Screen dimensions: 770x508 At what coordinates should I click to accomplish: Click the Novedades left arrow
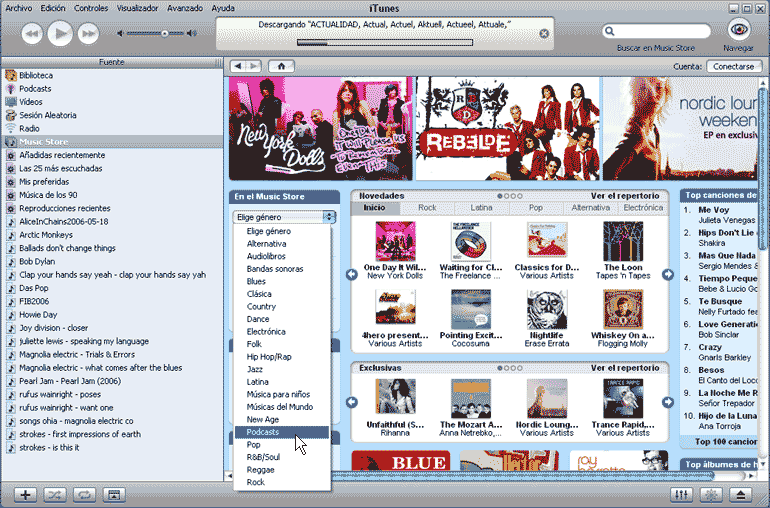pos(352,275)
